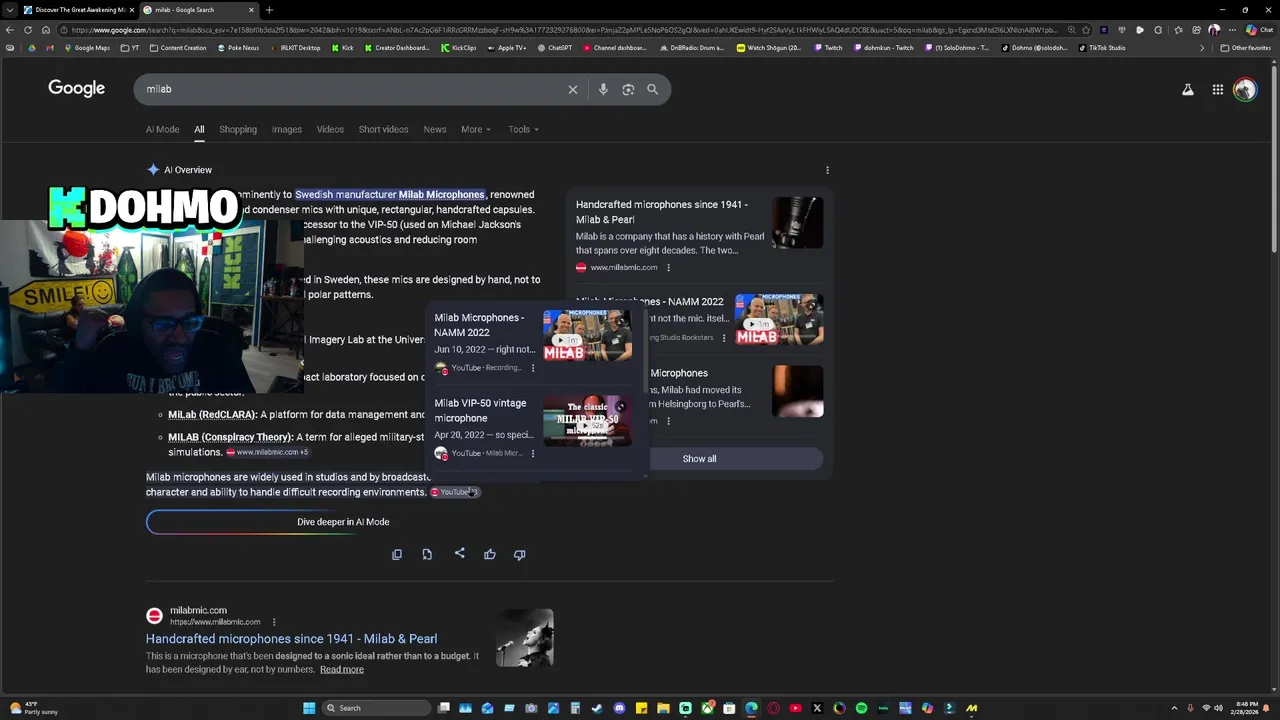Click the YouTube source chip

coord(455,492)
